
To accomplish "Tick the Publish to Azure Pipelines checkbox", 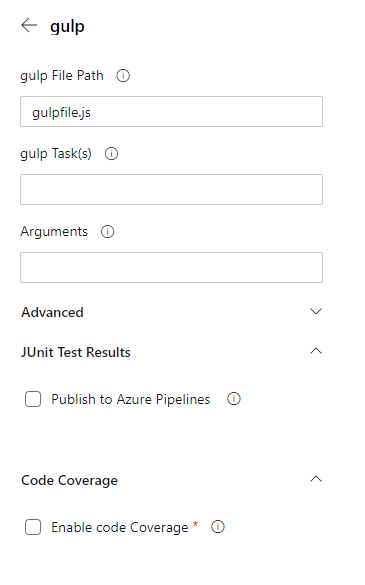I will [33, 399].
